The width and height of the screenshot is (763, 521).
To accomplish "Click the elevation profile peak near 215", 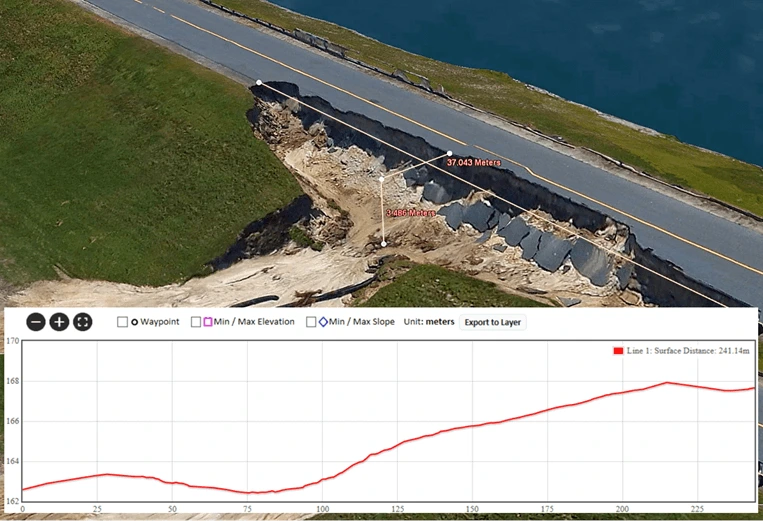I will click(x=666, y=383).
